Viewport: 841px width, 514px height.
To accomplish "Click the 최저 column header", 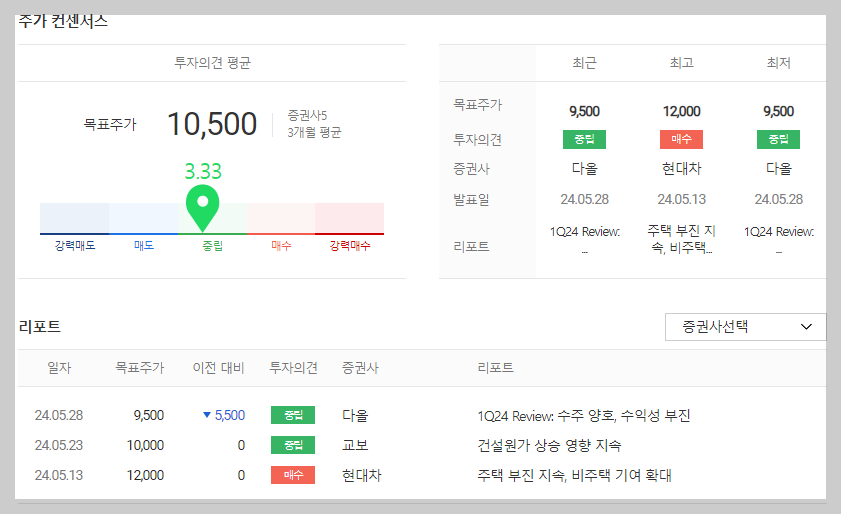I will point(779,63).
